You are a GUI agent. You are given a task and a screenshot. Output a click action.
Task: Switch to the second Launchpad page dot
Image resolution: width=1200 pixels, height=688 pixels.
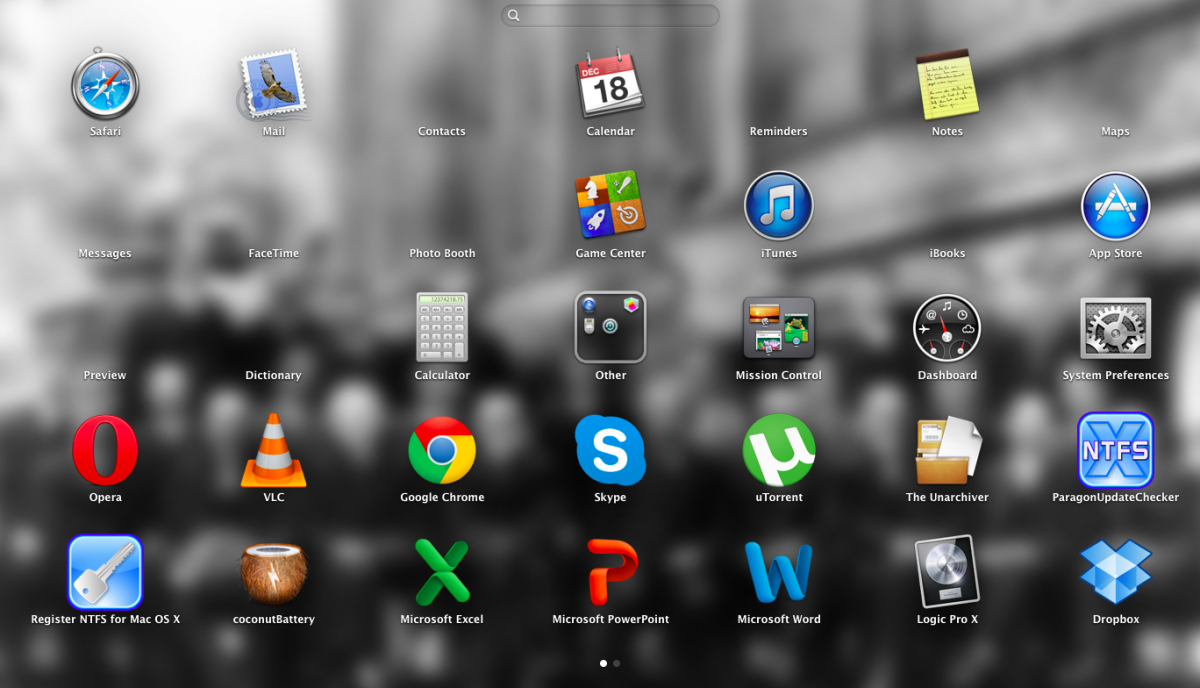coord(617,663)
